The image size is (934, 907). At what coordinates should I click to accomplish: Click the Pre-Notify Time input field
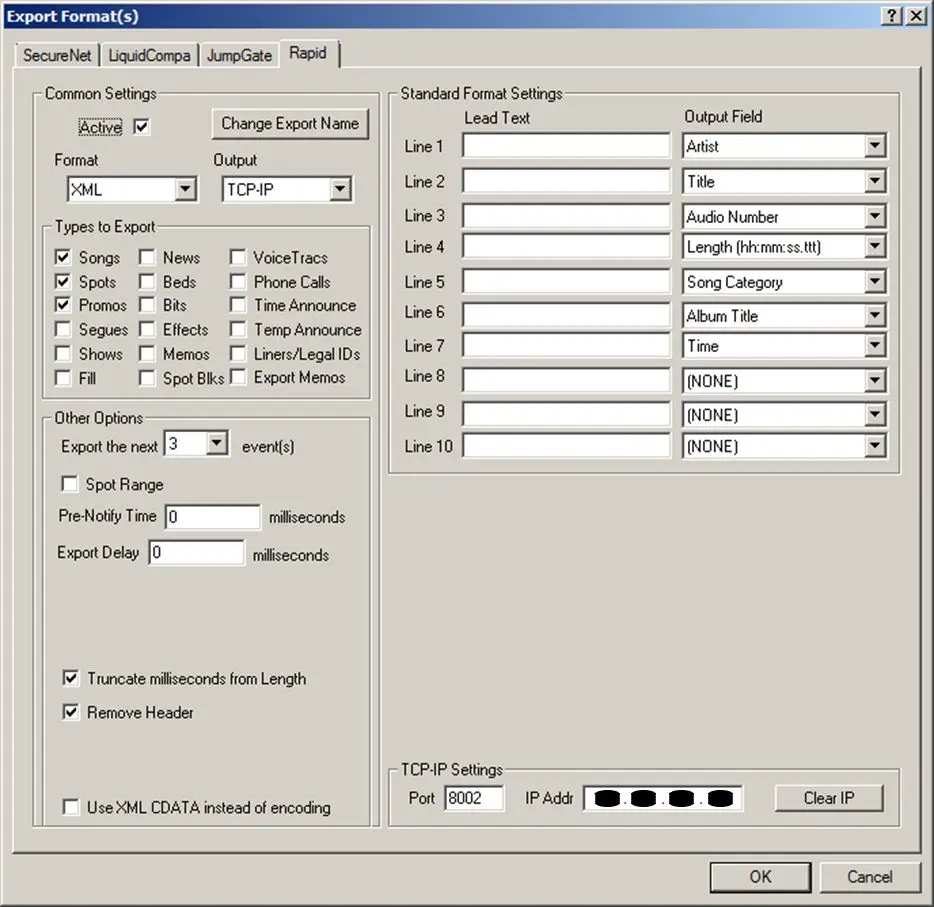[213, 516]
